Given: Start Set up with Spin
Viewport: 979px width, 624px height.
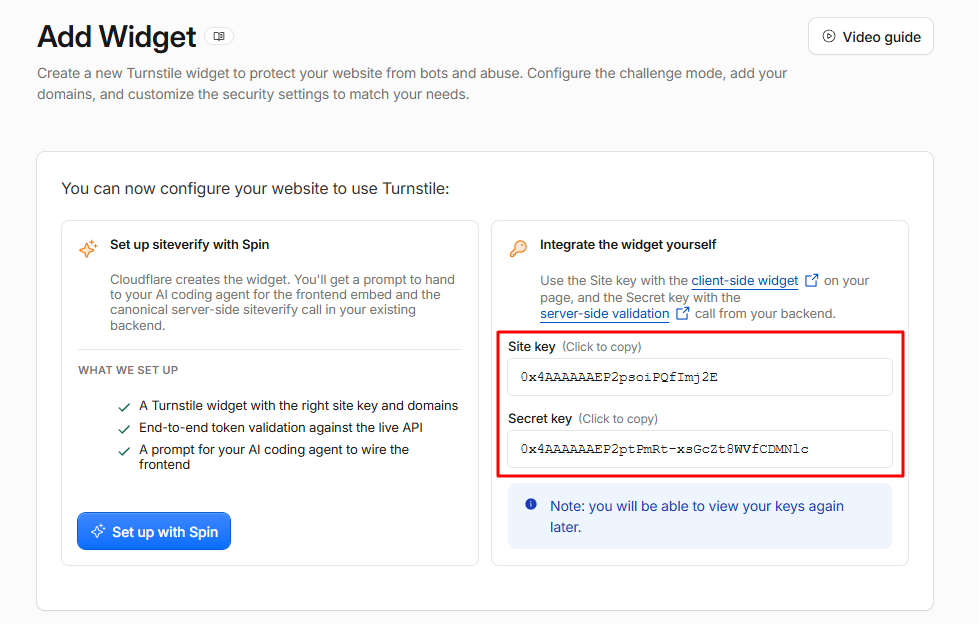Looking at the screenshot, I should [x=154, y=532].
